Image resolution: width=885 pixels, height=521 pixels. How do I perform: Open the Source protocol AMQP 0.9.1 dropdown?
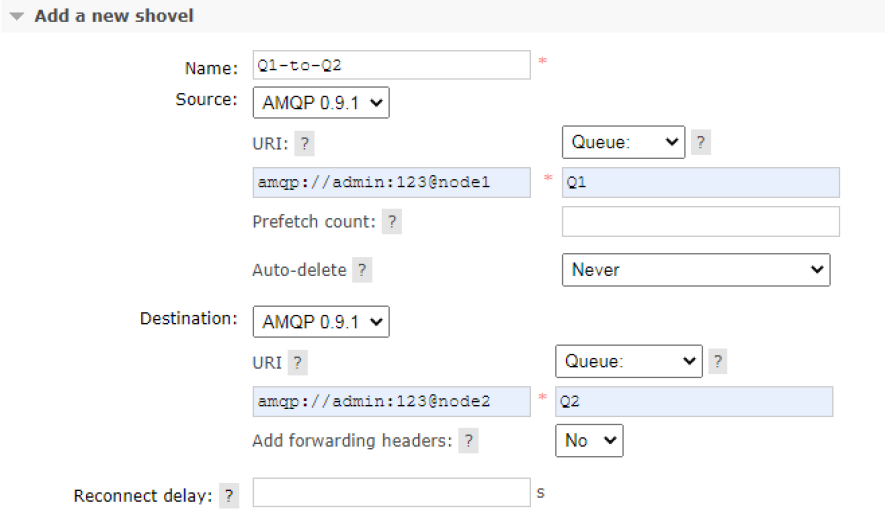click(321, 103)
